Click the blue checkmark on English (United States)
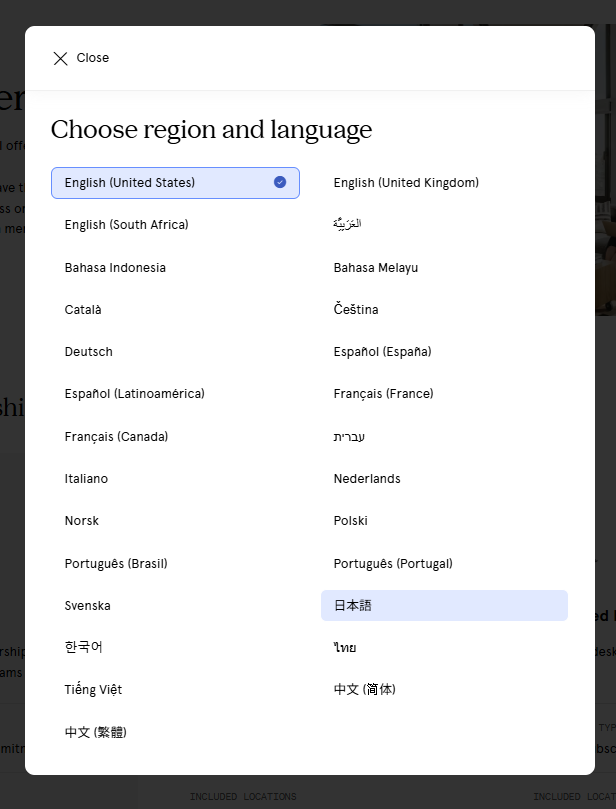This screenshot has width=616, height=809. pos(280,182)
